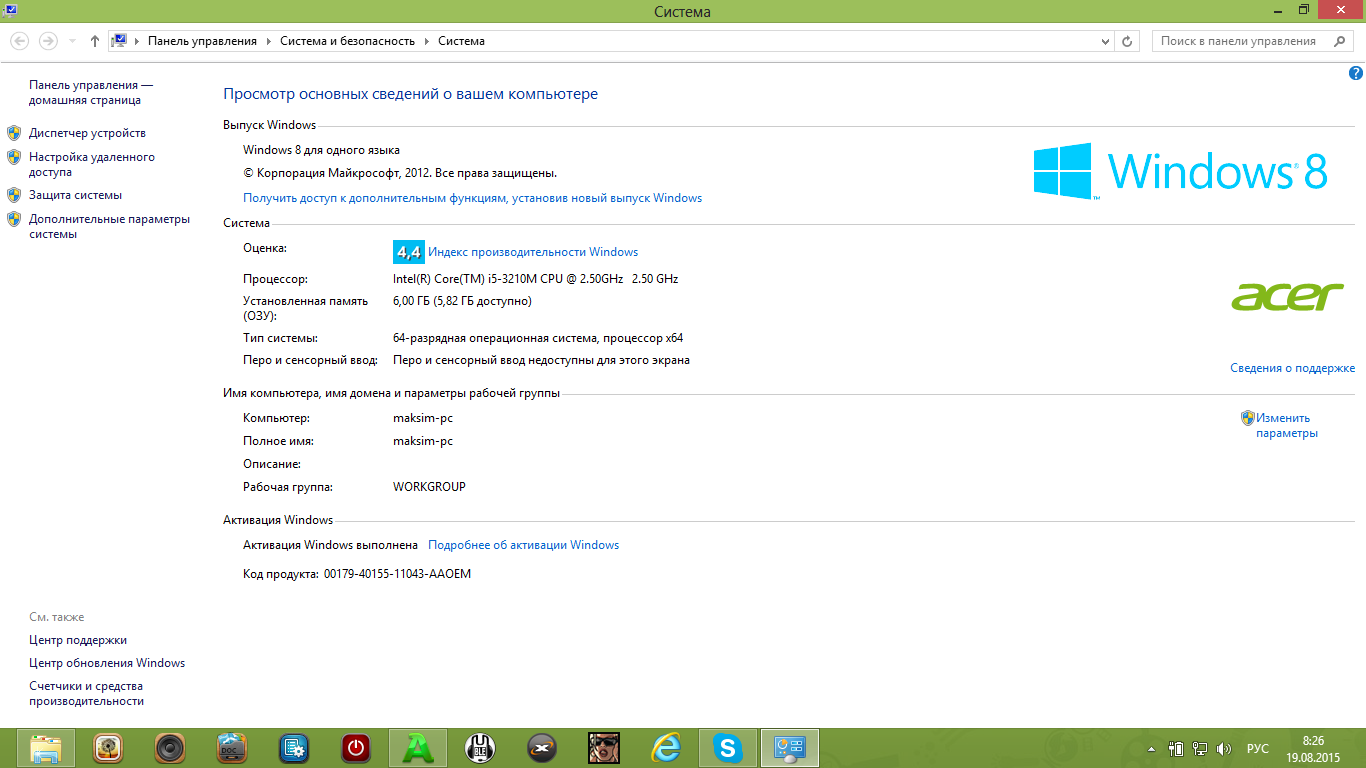Expand the arrow after 'Система и безопасность' breadcrumb
Viewport: 1366px width, 768px height.
[426, 41]
